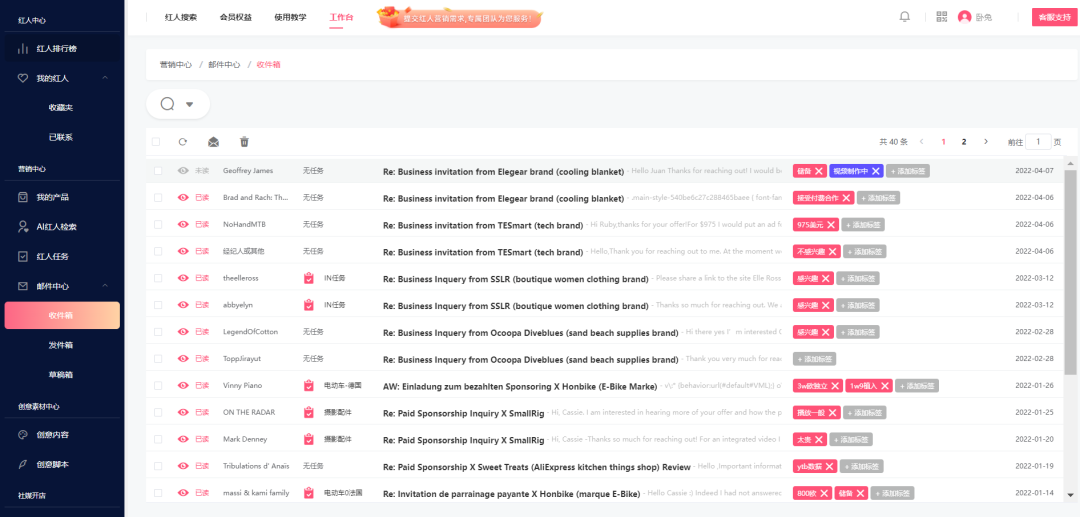The width and height of the screenshot is (1080, 517).
Task: Go to the previous page arrow
Action: tap(922, 142)
